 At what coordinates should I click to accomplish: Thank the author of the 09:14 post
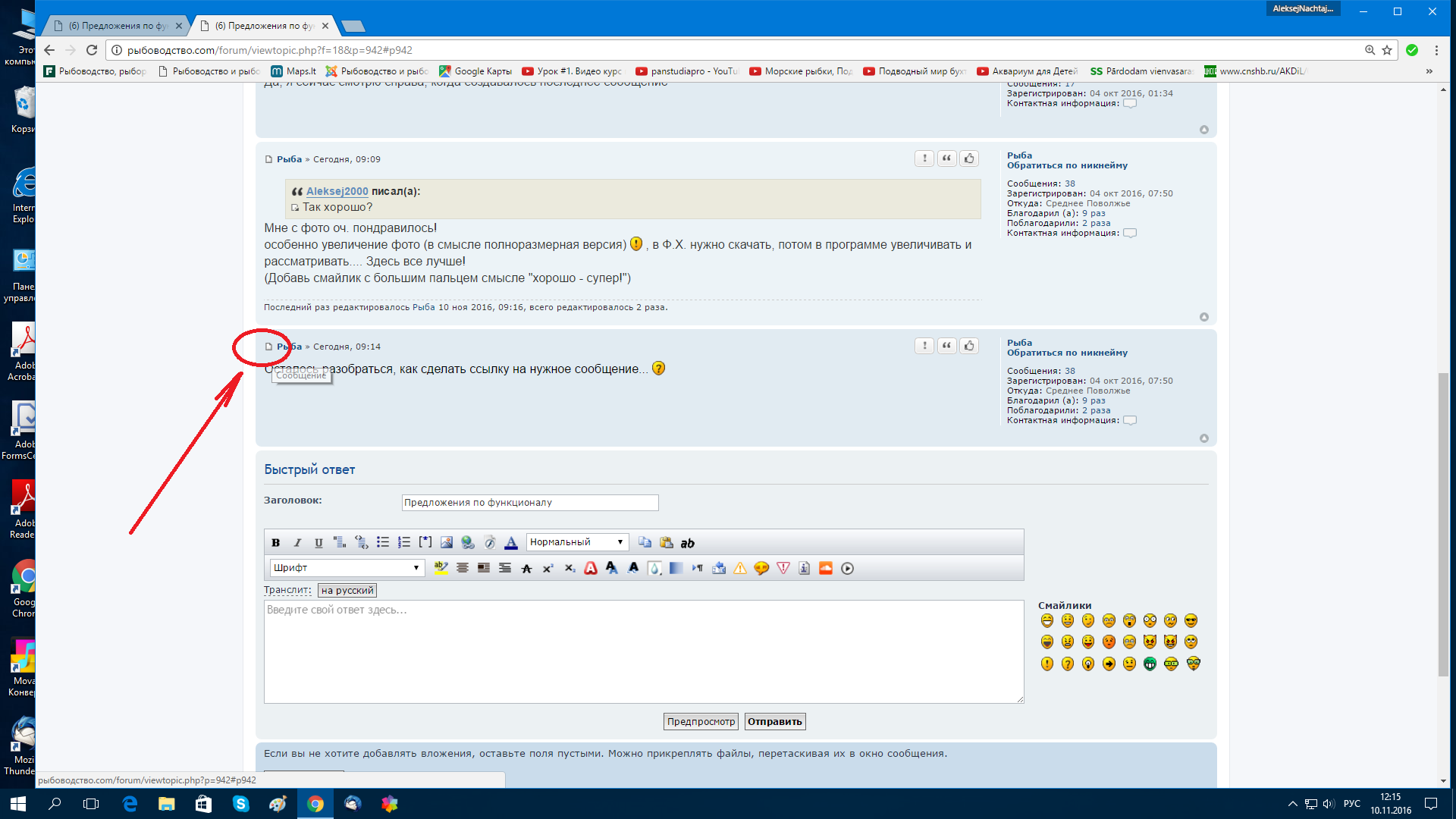969,346
